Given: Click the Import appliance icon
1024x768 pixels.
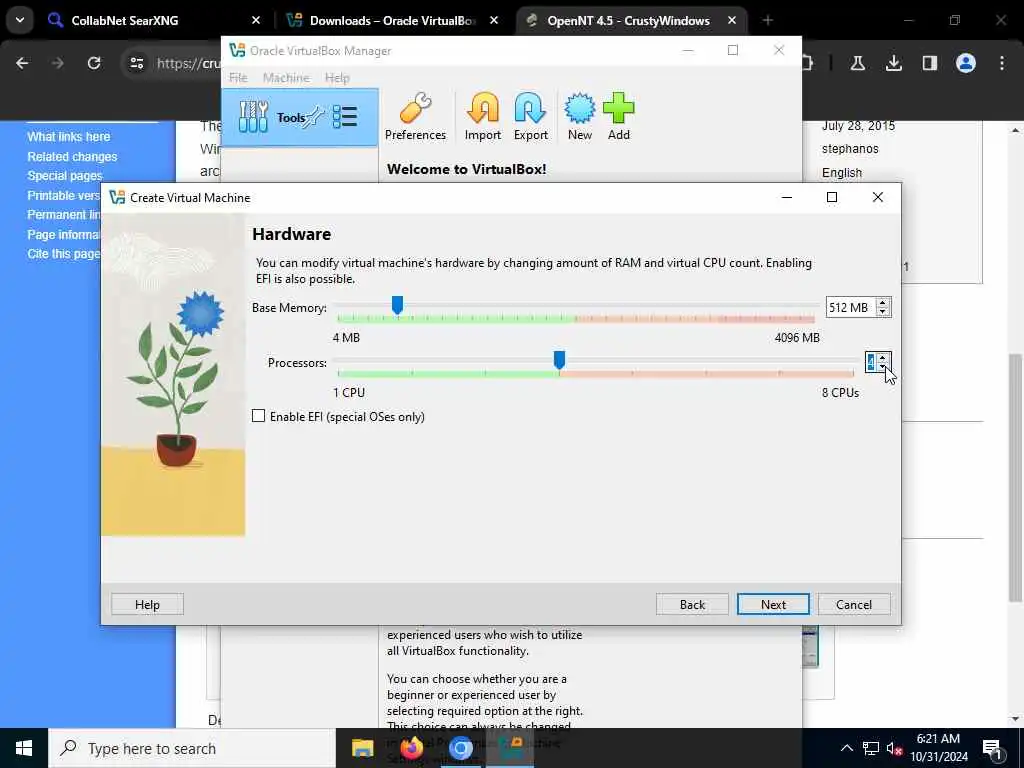Looking at the screenshot, I should [x=483, y=117].
